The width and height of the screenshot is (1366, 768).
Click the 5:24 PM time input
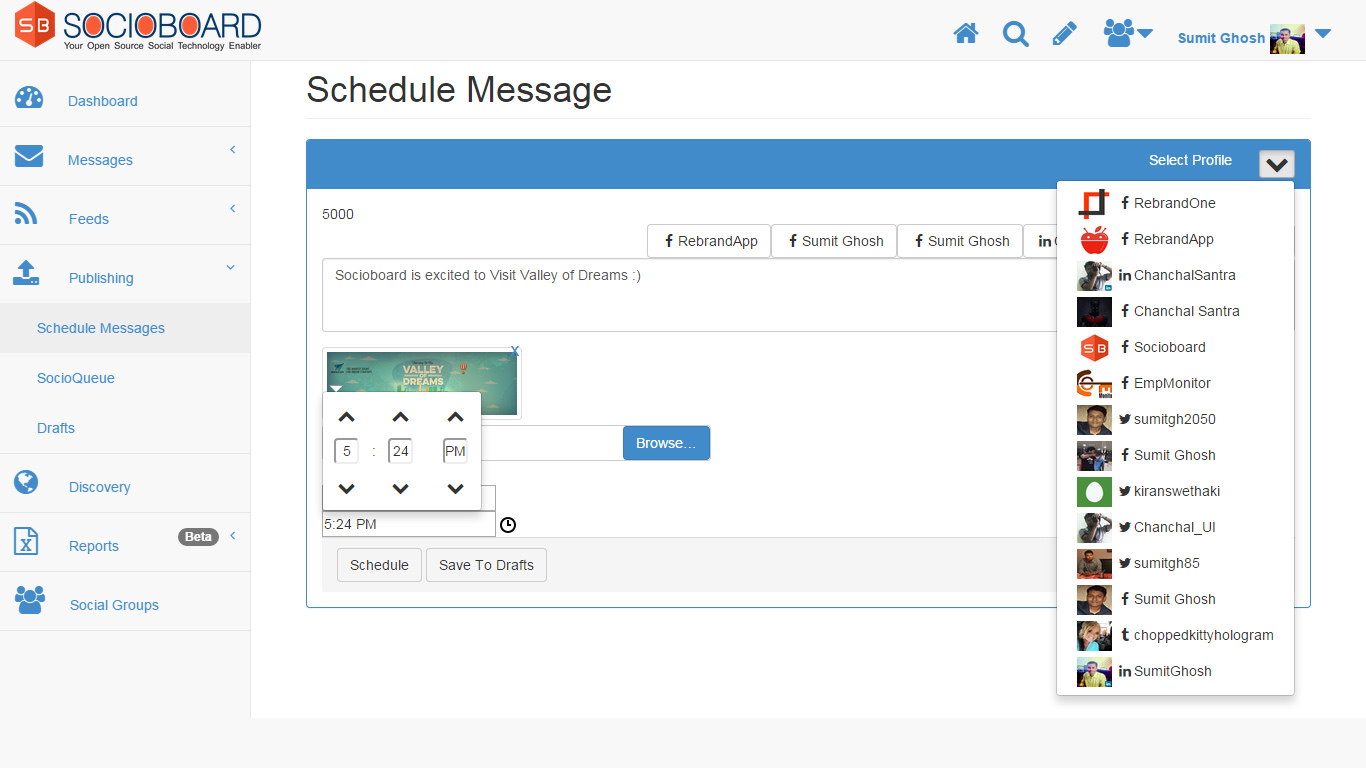(x=408, y=524)
